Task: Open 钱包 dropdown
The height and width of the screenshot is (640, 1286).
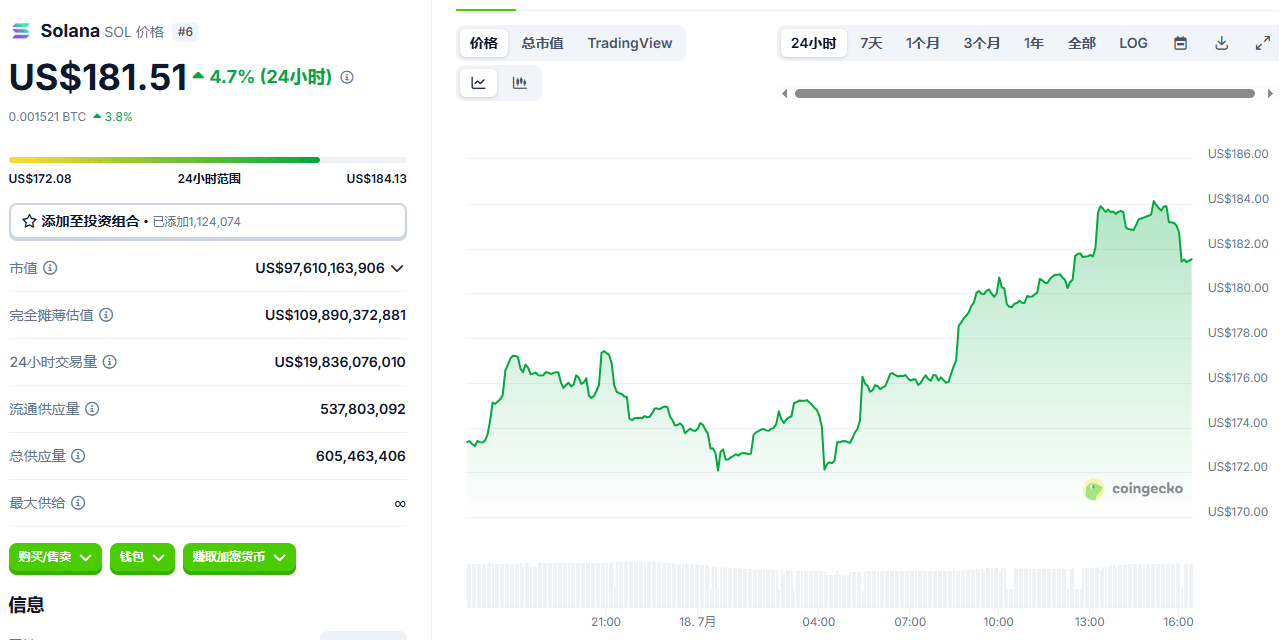Action: pyautogui.click(x=142, y=557)
